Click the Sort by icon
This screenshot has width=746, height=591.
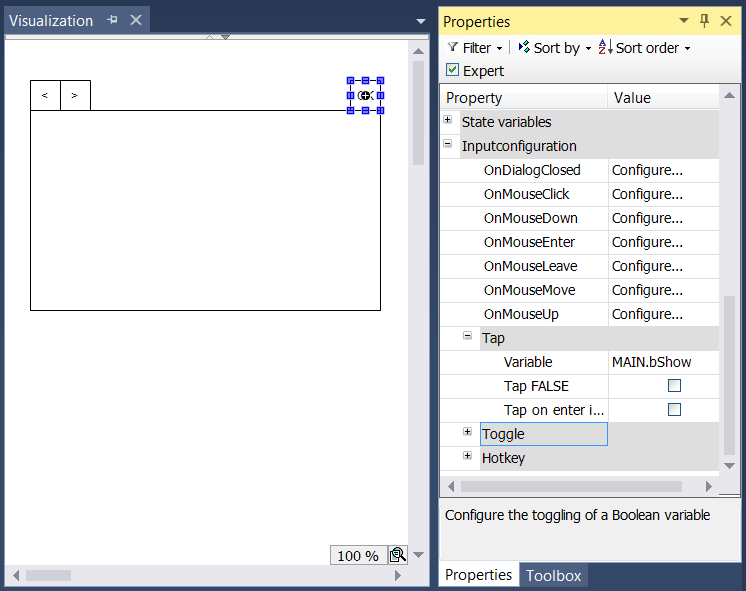(524, 47)
